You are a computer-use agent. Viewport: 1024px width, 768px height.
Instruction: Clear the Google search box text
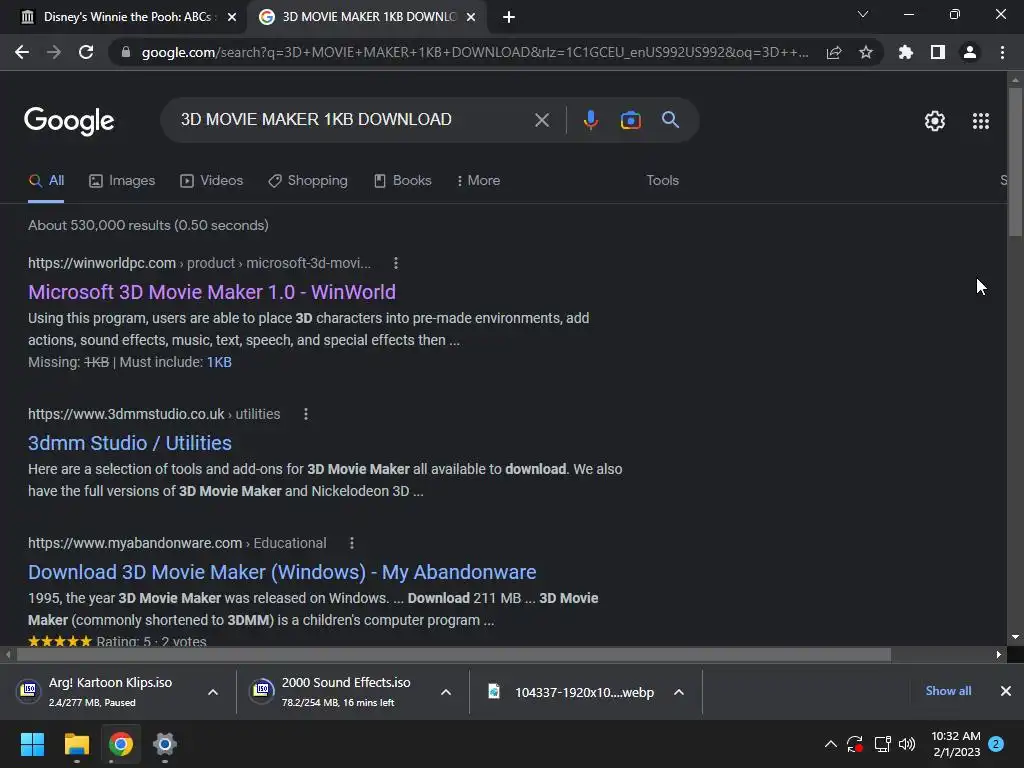541,120
